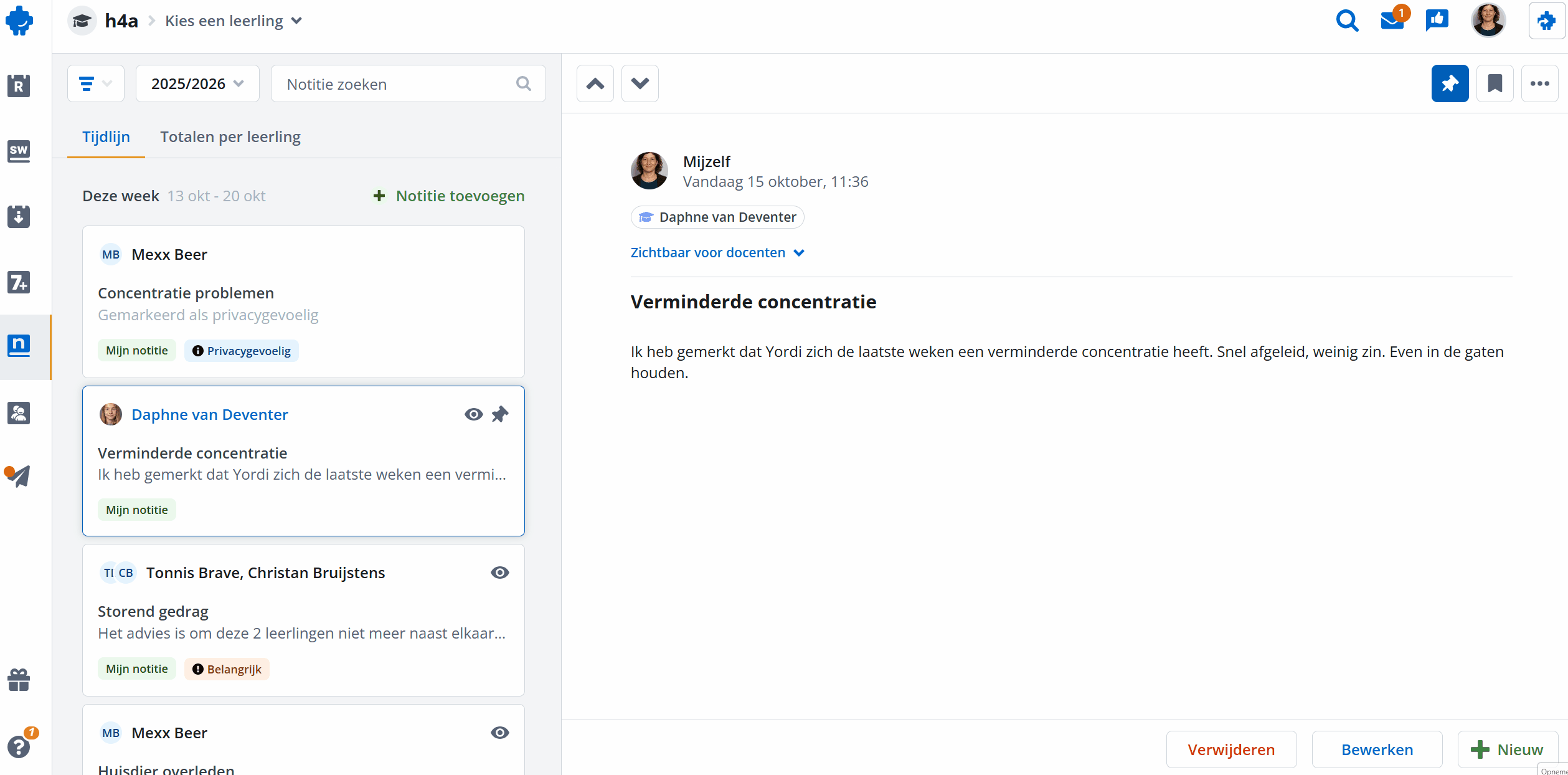Image resolution: width=1568 pixels, height=775 pixels.
Task: Select the feedback thumbs-up icon
Action: 1437,20
